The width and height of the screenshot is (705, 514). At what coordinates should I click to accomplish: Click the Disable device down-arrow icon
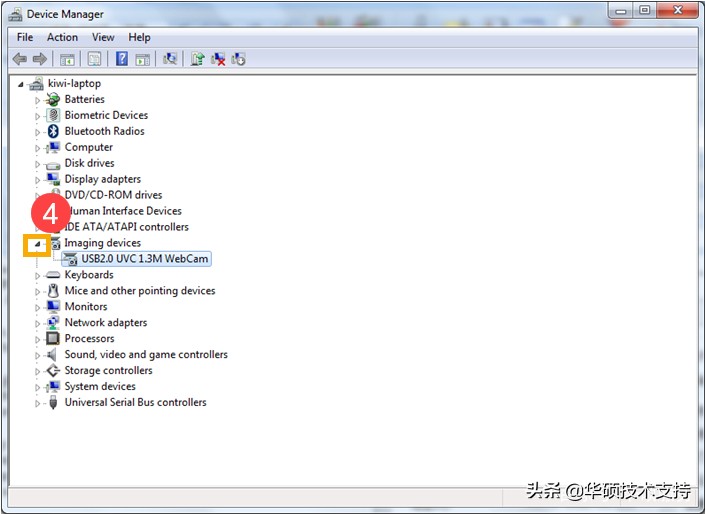238,59
